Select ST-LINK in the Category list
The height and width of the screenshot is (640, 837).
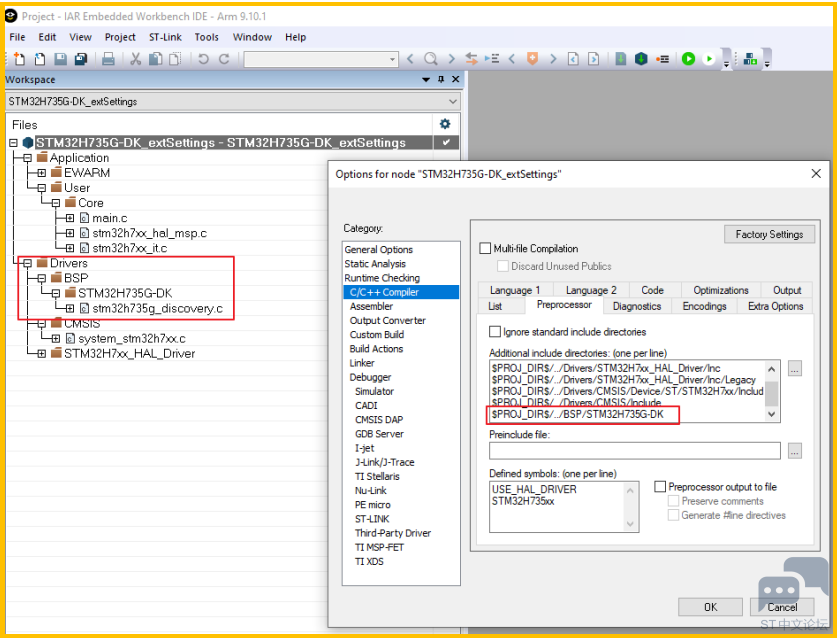372,519
